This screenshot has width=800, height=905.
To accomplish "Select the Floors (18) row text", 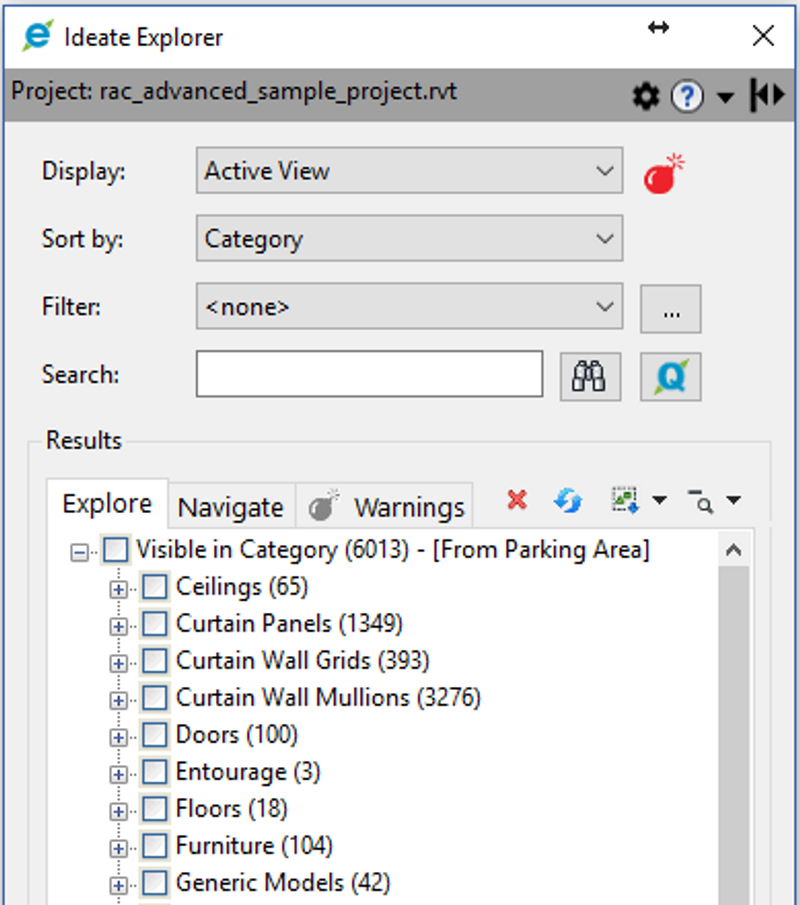I will (x=231, y=809).
